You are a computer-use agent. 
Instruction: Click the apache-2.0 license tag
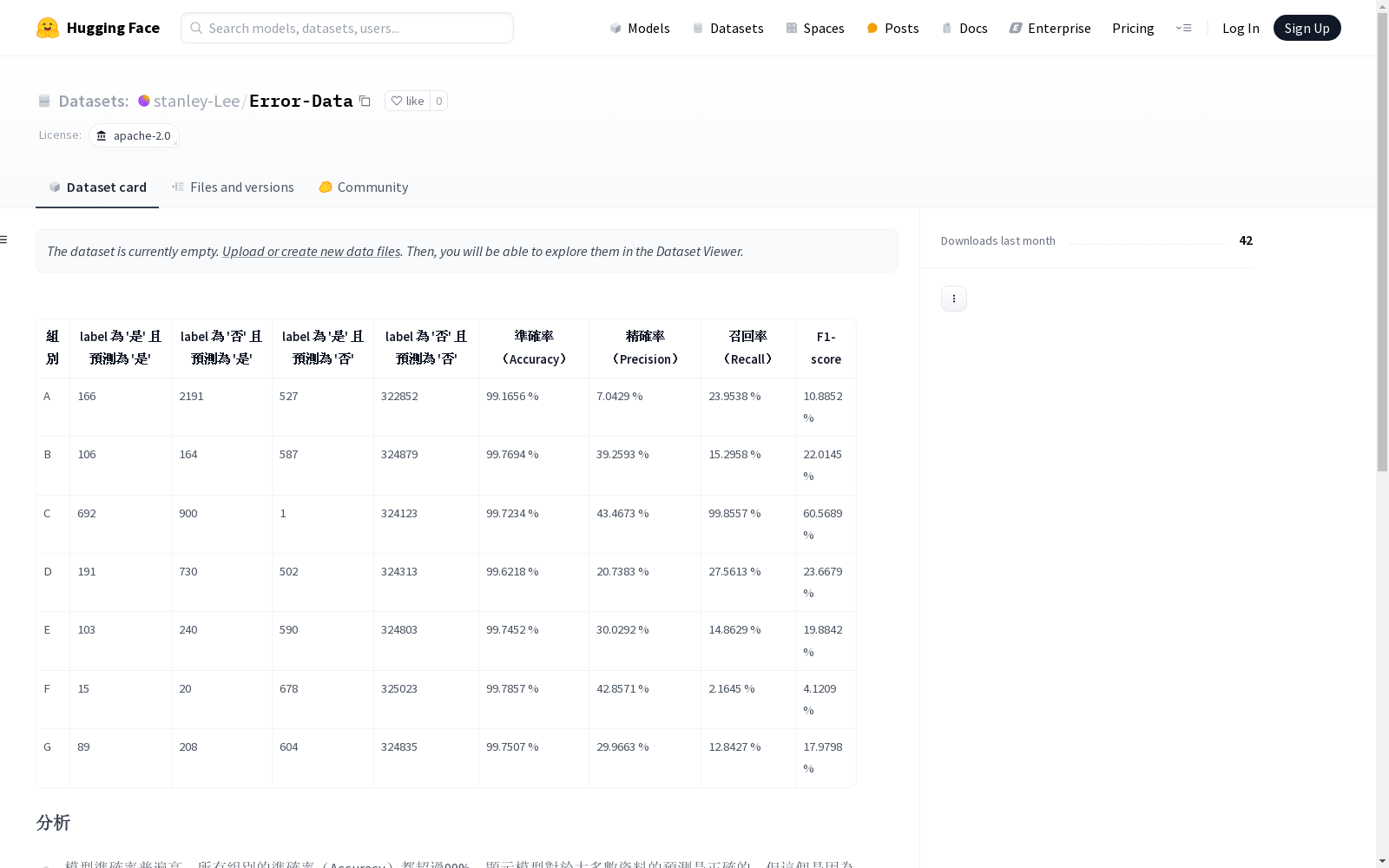pyautogui.click(x=134, y=135)
